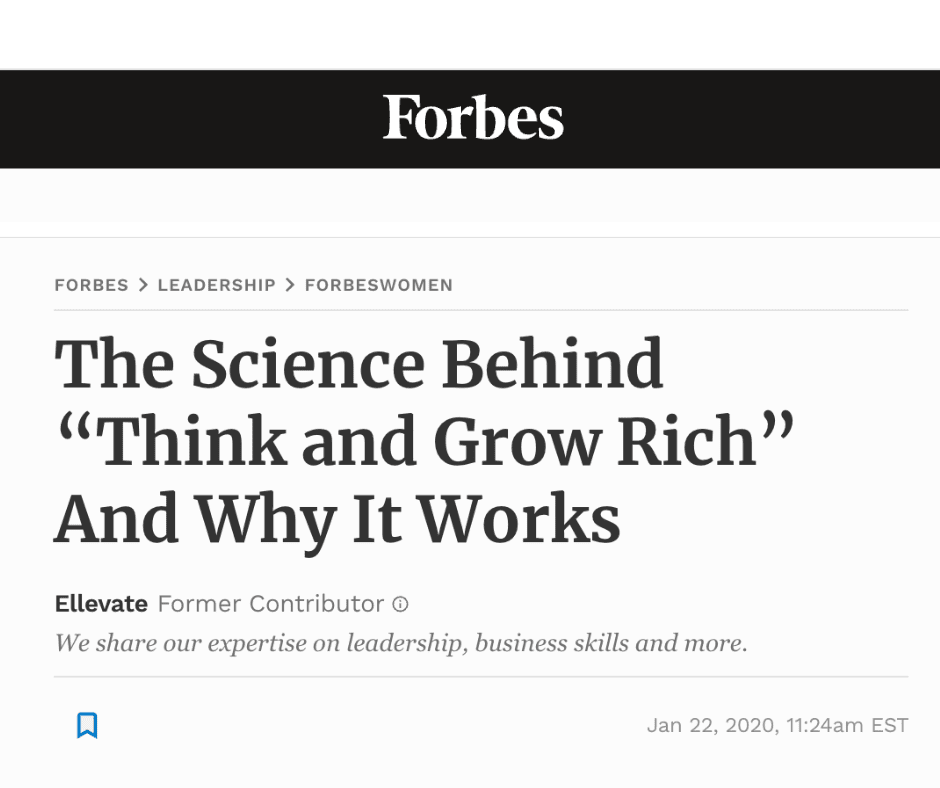The image size is (940, 788).
Task: Click the Forbes logo in the header
Action: click(473, 119)
